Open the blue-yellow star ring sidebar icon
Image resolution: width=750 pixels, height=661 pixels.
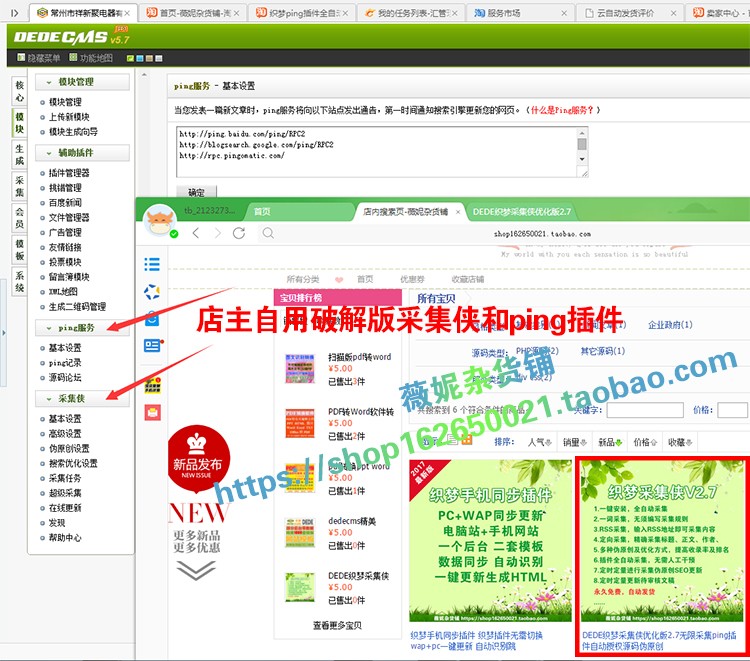coord(152,291)
